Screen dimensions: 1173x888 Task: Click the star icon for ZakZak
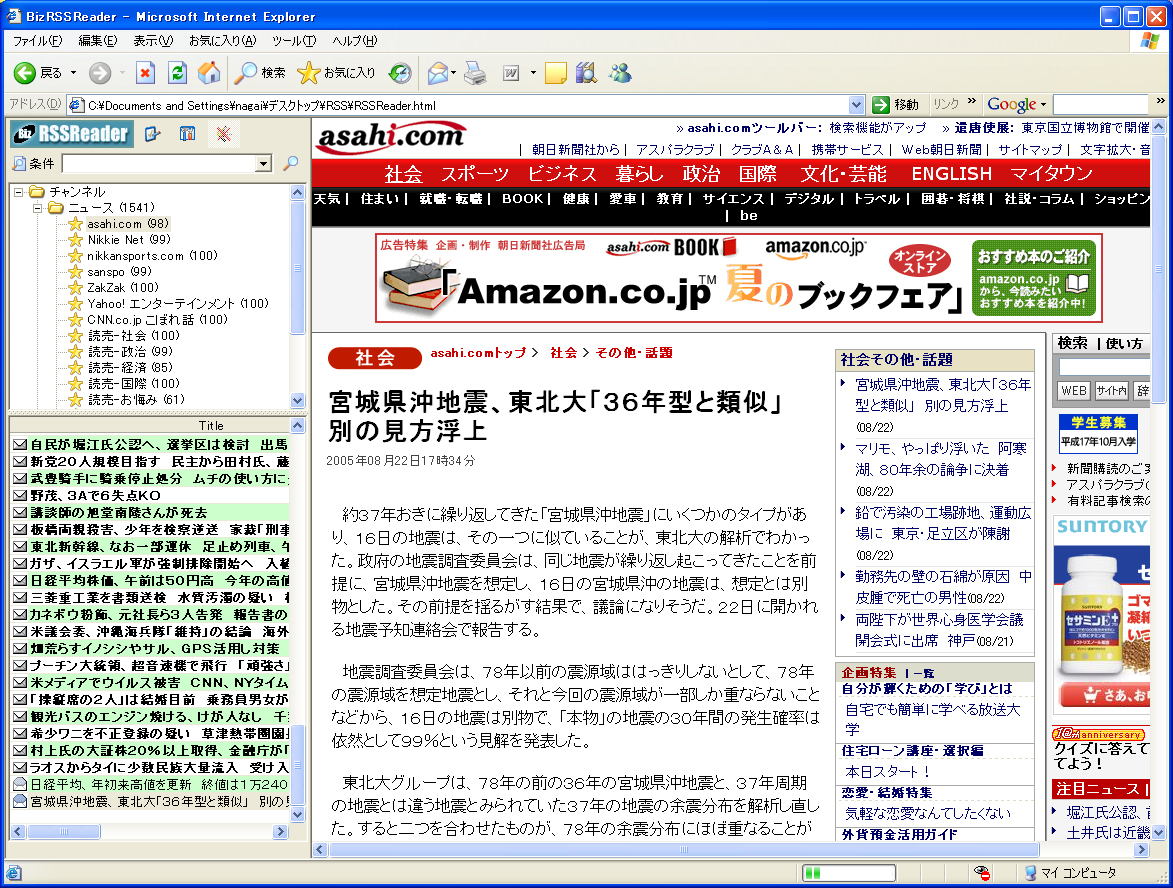pos(76,287)
